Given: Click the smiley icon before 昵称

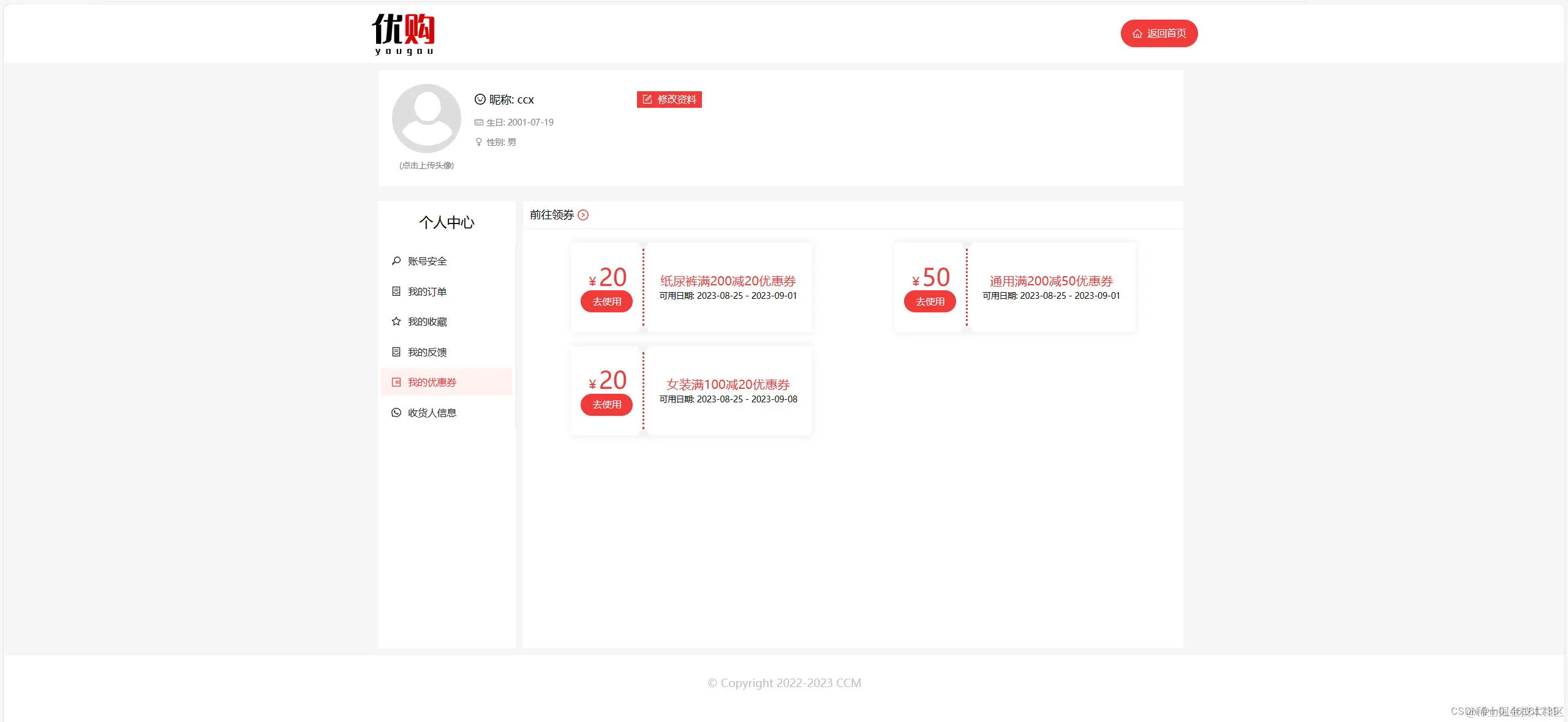Looking at the screenshot, I should [x=480, y=99].
